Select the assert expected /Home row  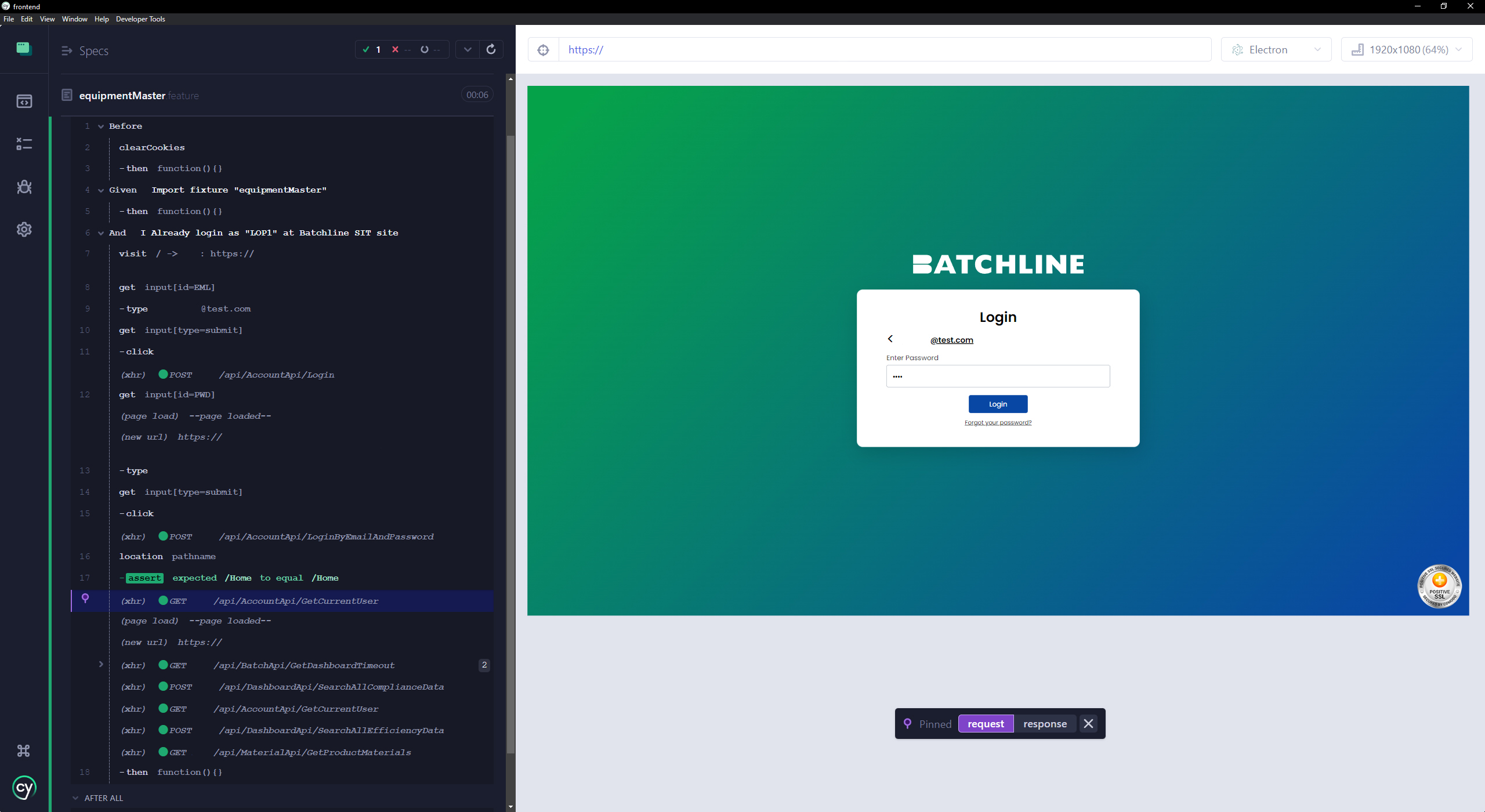[282, 578]
